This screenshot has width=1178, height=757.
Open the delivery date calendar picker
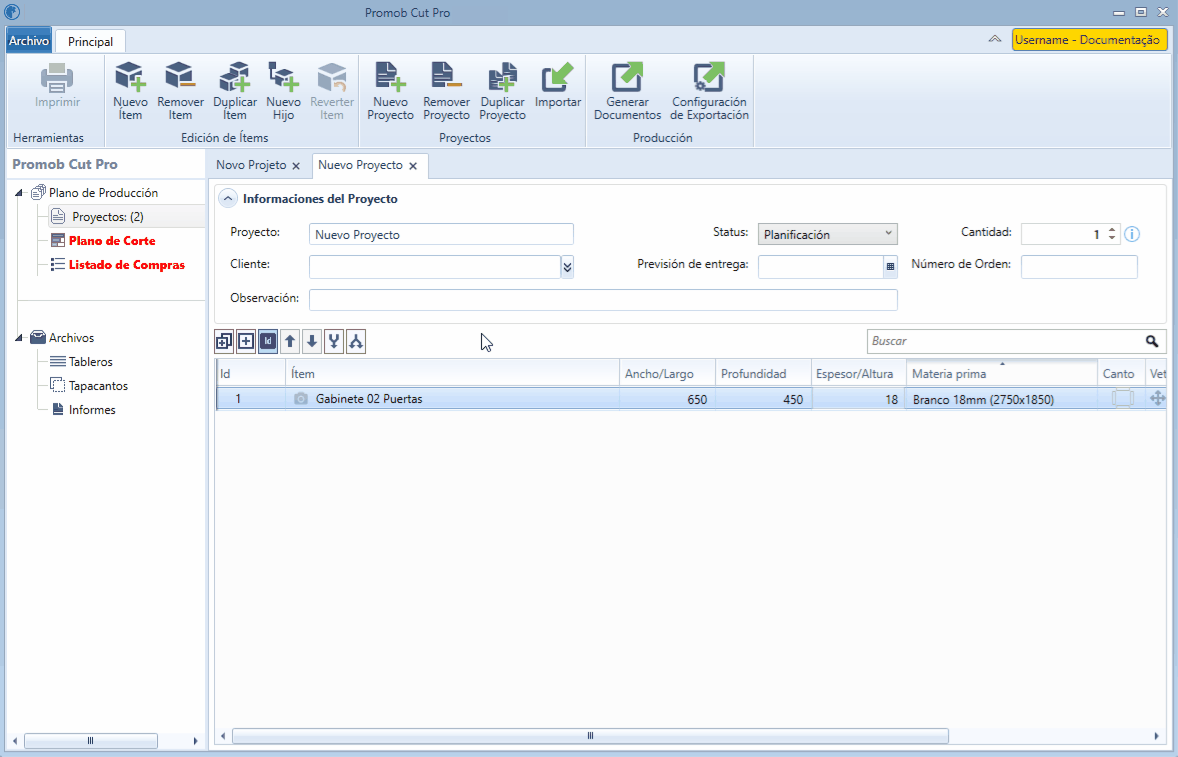(x=890, y=267)
